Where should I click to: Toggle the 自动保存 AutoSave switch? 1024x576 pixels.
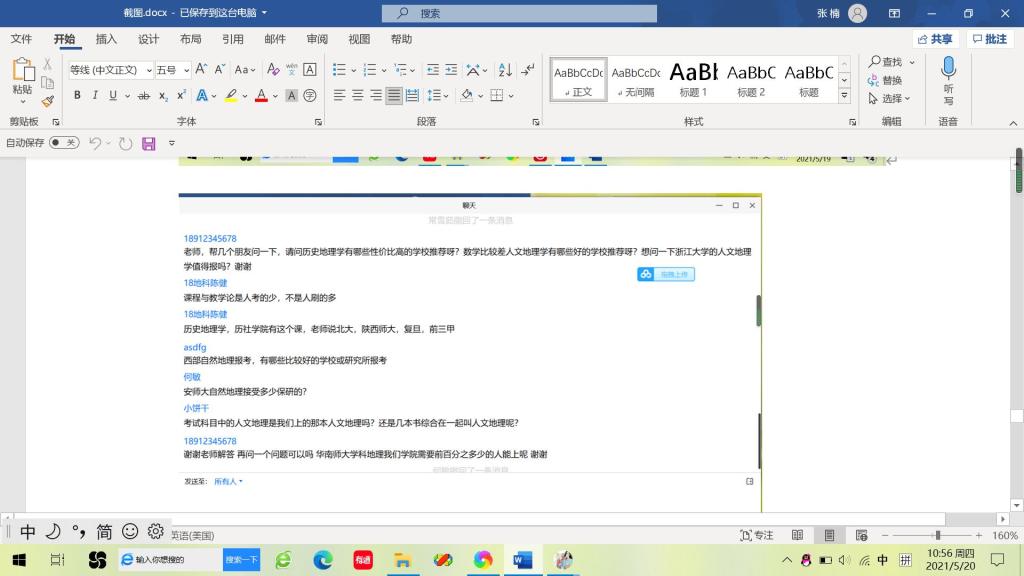tap(64, 143)
